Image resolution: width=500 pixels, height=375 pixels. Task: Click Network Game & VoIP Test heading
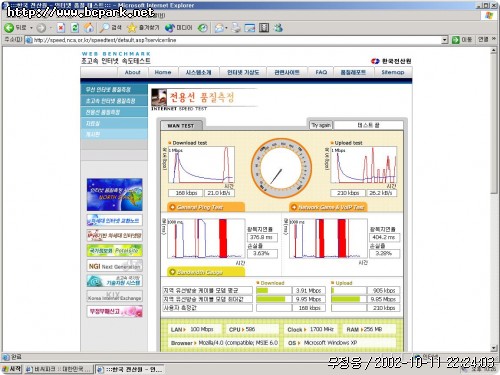point(328,207)
